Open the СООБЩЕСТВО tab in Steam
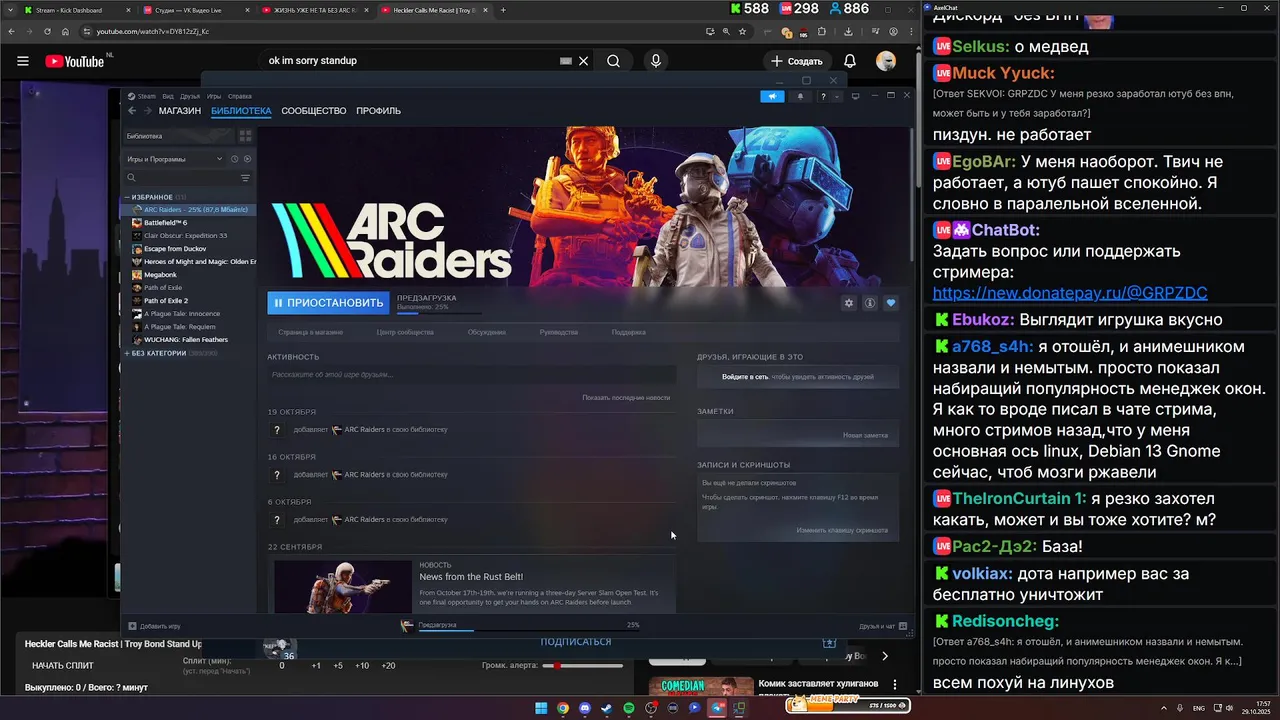The width and height of the screenshot is (1280, 720). coord(313,111)
